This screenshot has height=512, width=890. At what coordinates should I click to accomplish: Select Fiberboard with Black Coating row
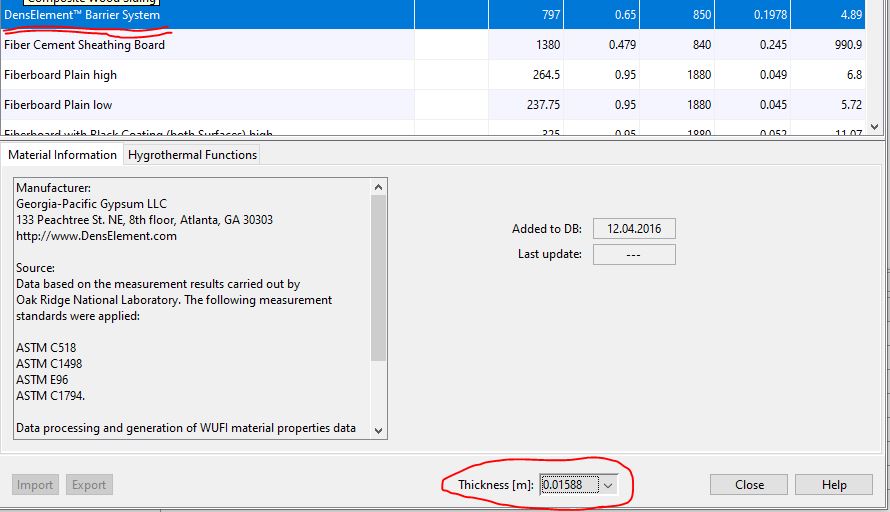138,132
